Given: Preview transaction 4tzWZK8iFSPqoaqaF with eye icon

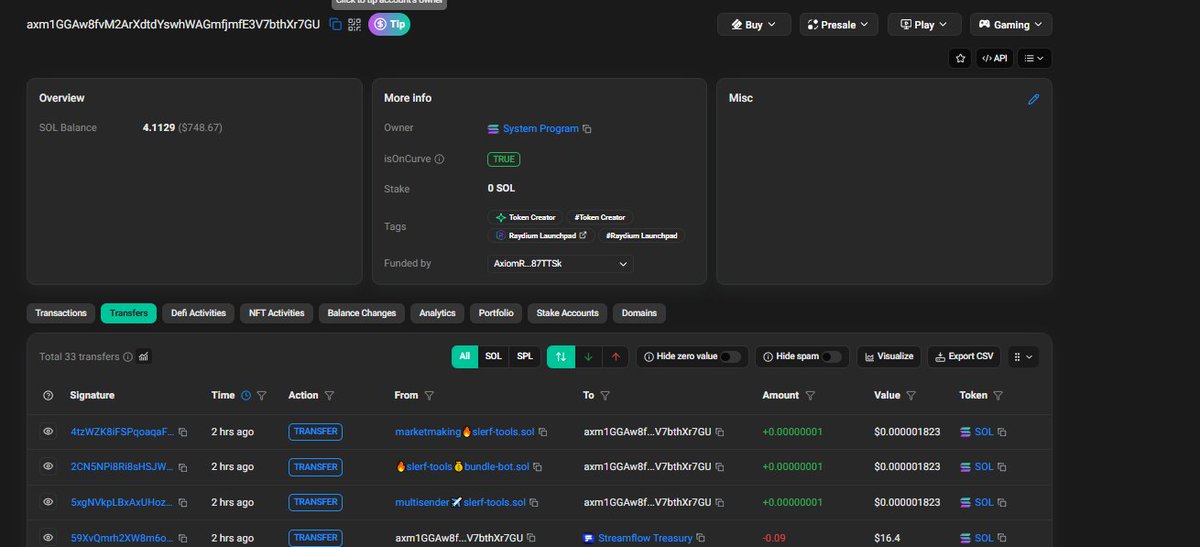Looking at the screenshot, I should (48, 432).
